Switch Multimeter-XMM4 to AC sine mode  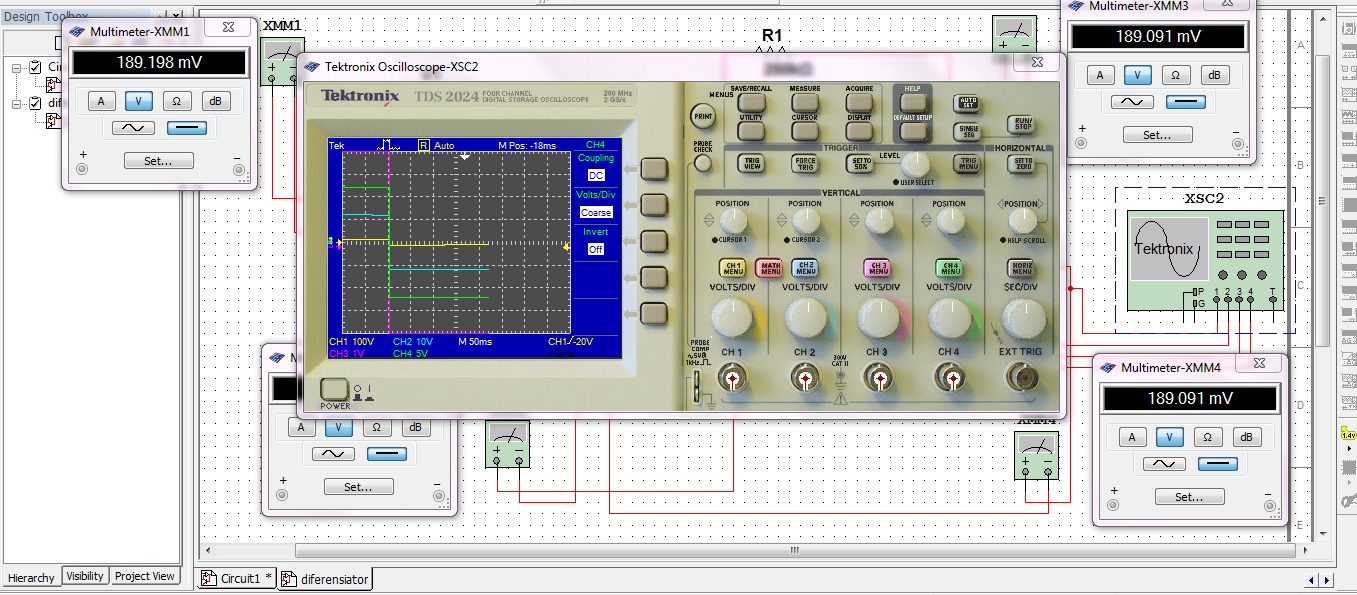click(x=1164, y=464)
